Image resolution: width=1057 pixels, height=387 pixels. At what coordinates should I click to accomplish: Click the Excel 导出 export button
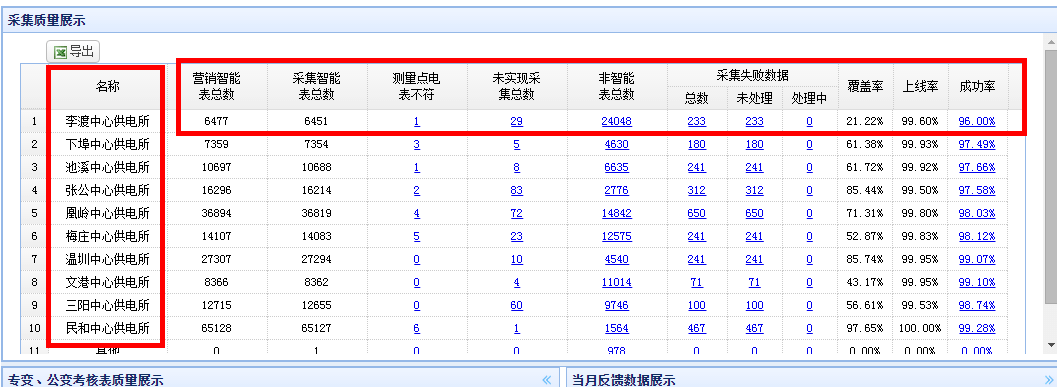pyautogui.click(x=73, y=51)
